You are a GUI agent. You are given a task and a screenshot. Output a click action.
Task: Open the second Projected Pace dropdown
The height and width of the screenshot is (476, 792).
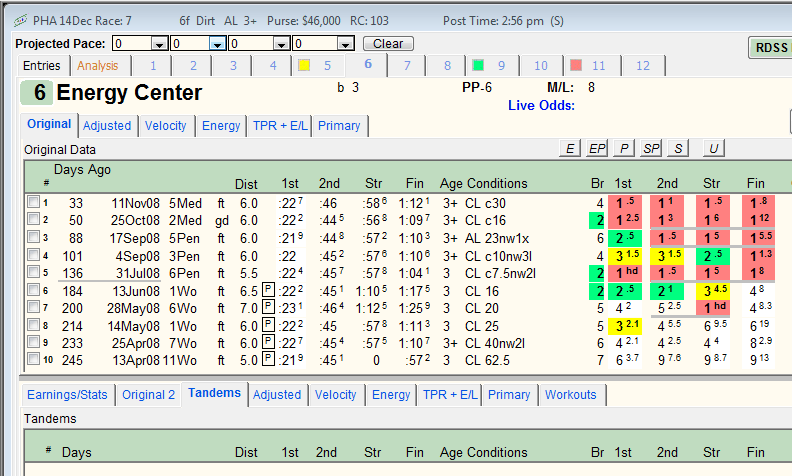click(217, 44)
